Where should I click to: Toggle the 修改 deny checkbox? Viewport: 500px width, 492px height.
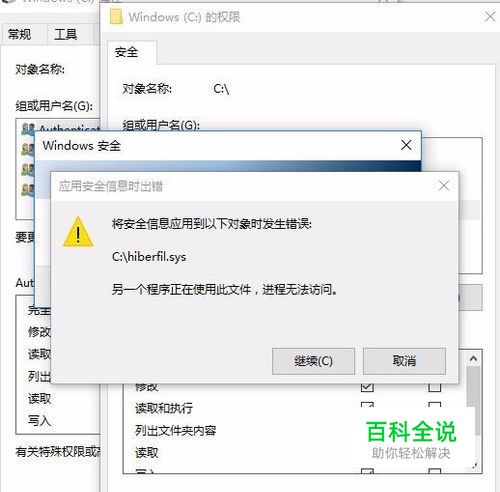pos(435,387)
